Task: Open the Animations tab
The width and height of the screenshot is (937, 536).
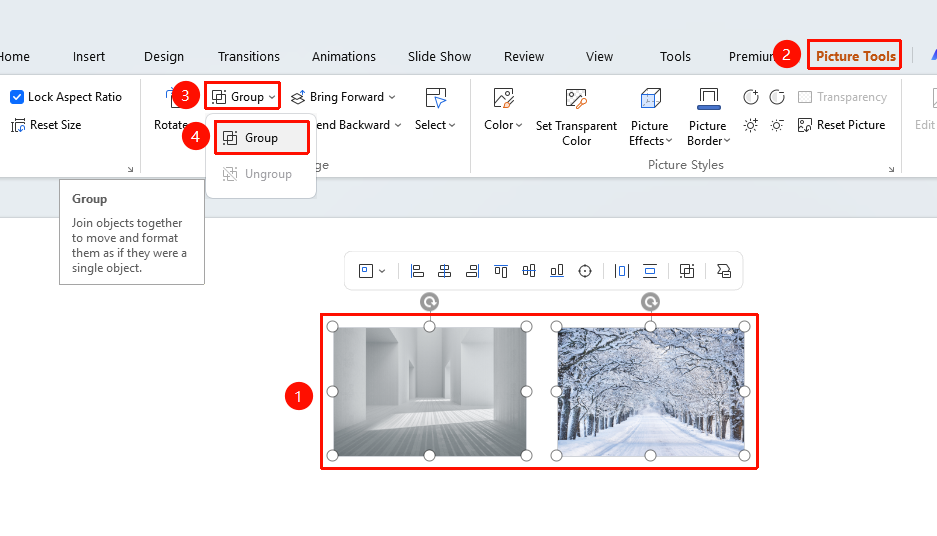Action: tap(344, 56)
